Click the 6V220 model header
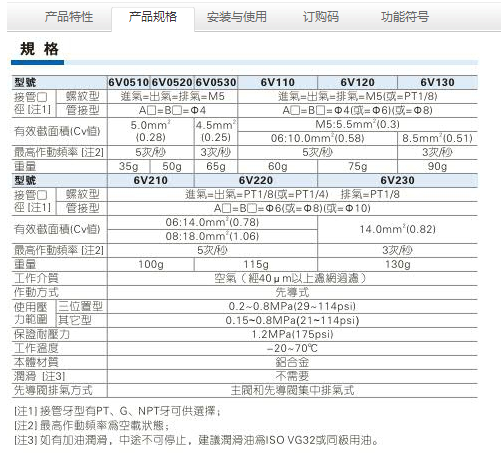The height and width of the screenshot is (454, 501). tap(256, 180)
